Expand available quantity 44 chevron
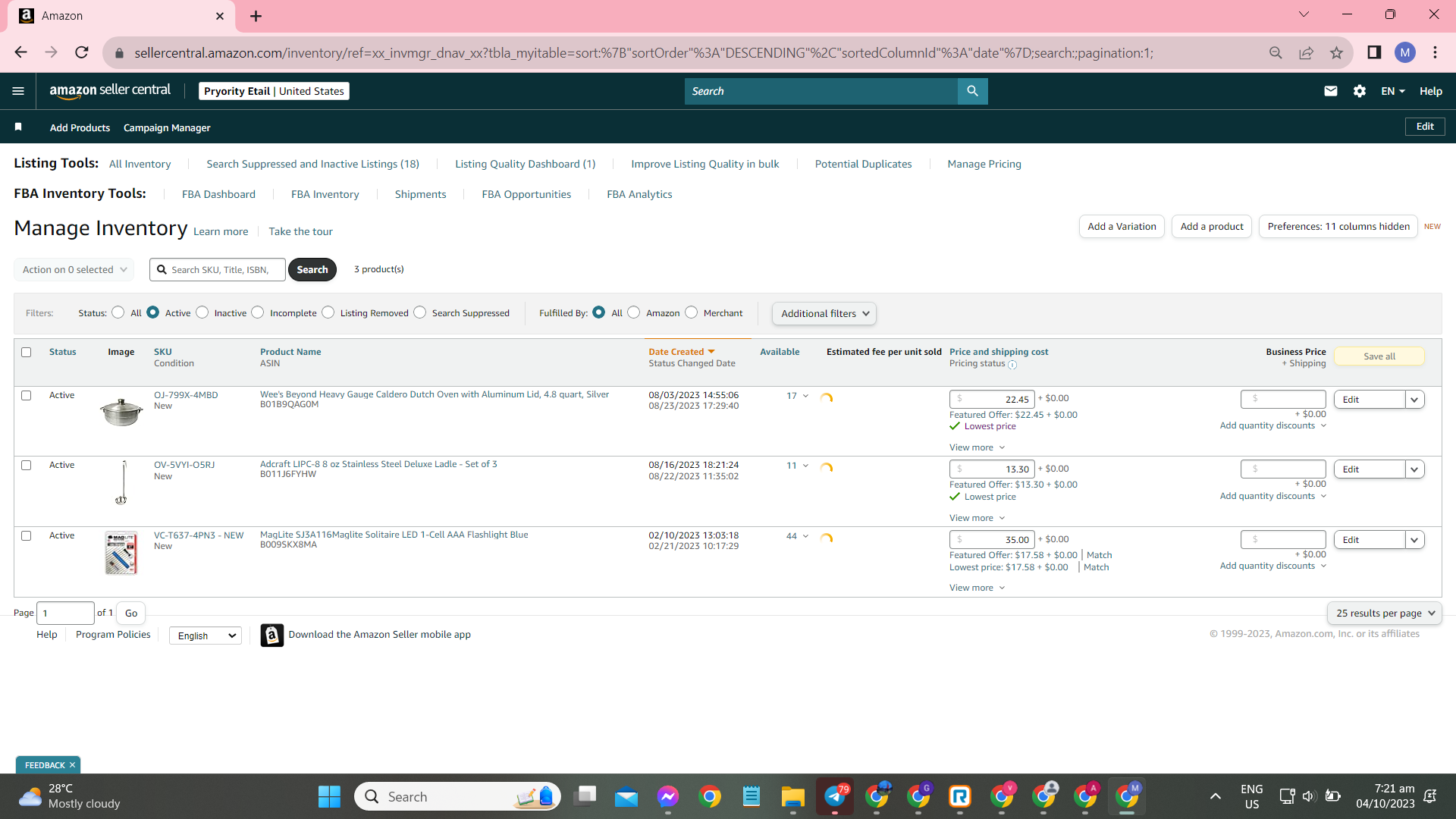The image size is (1456, 819). tap(805, 536)
